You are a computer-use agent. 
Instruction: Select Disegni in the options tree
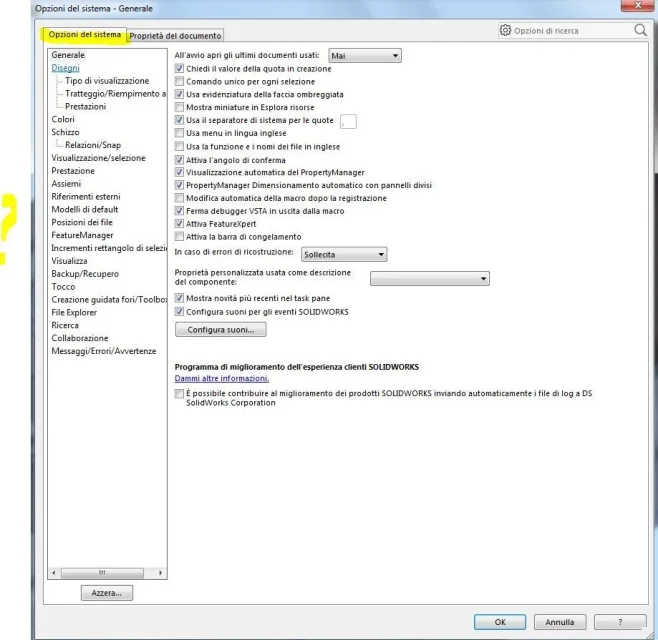pos(65,68)
